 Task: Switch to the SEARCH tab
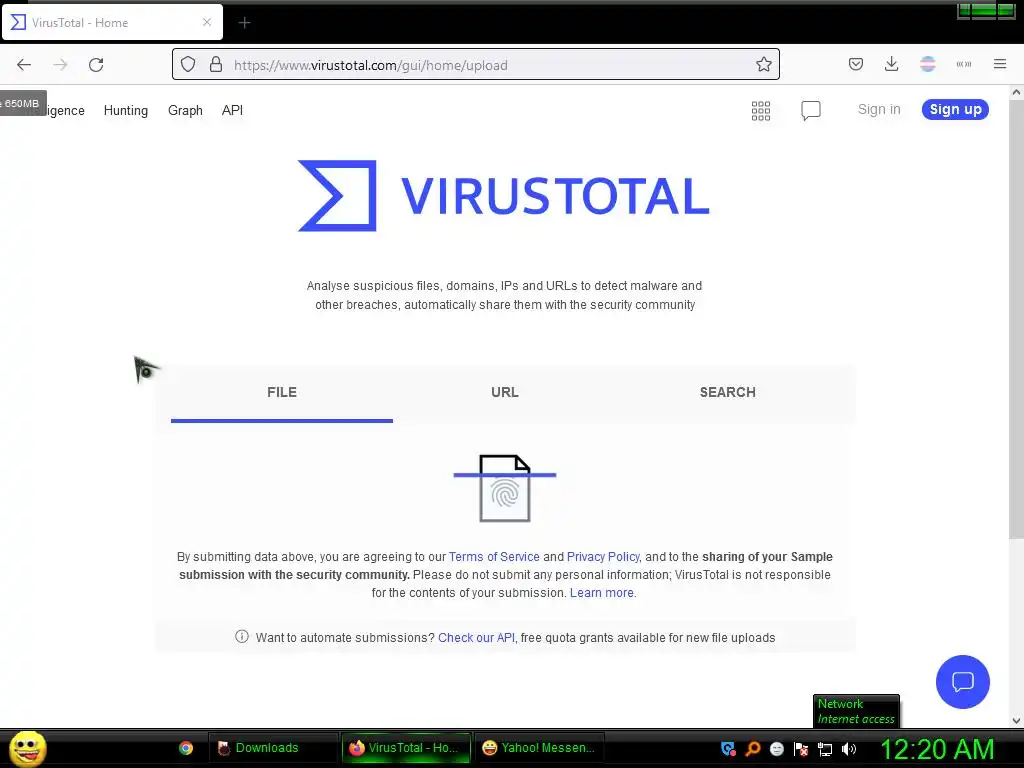click(728, 392)
